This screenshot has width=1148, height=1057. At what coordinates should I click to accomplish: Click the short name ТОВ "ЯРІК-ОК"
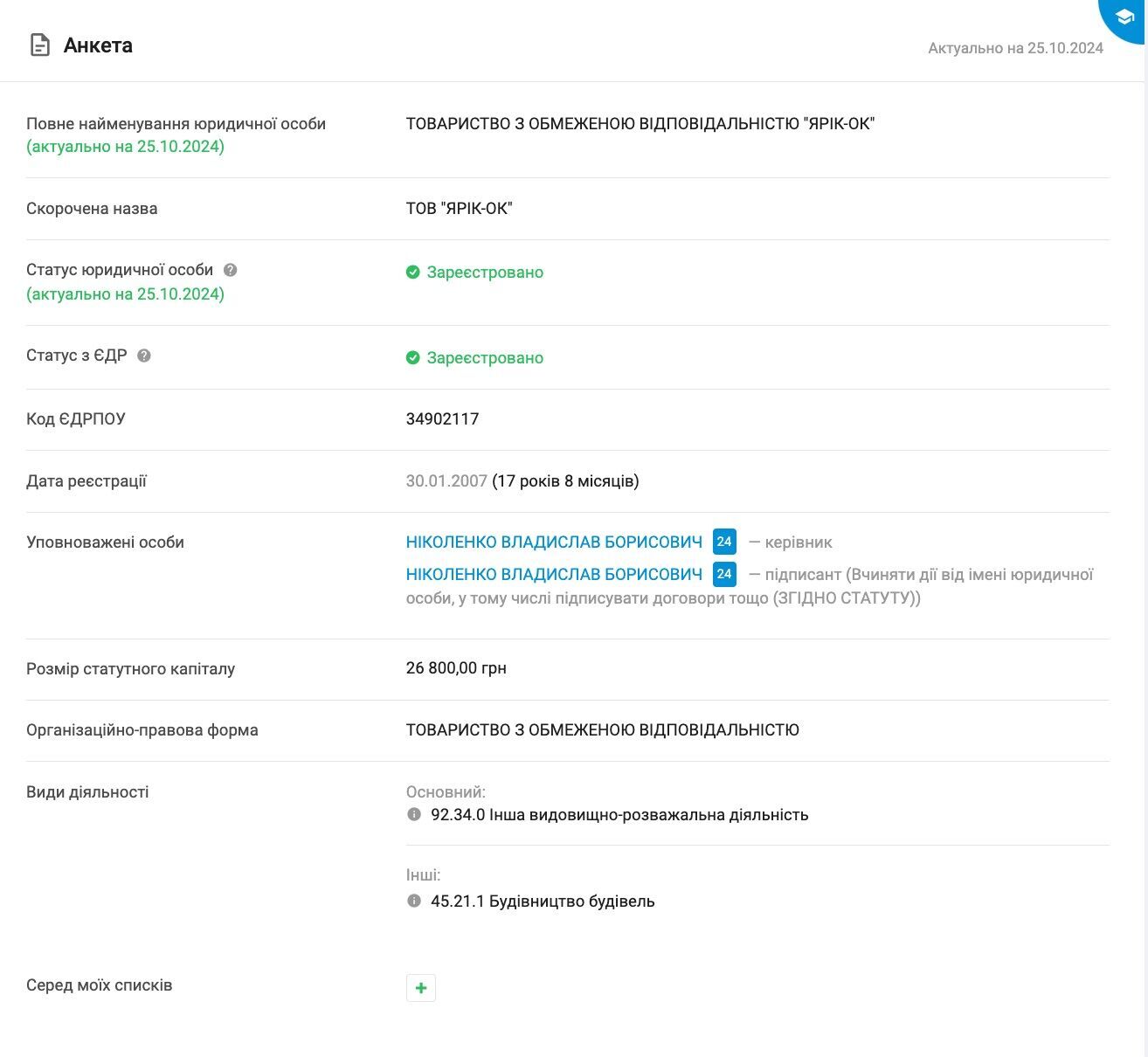[459, 209]
